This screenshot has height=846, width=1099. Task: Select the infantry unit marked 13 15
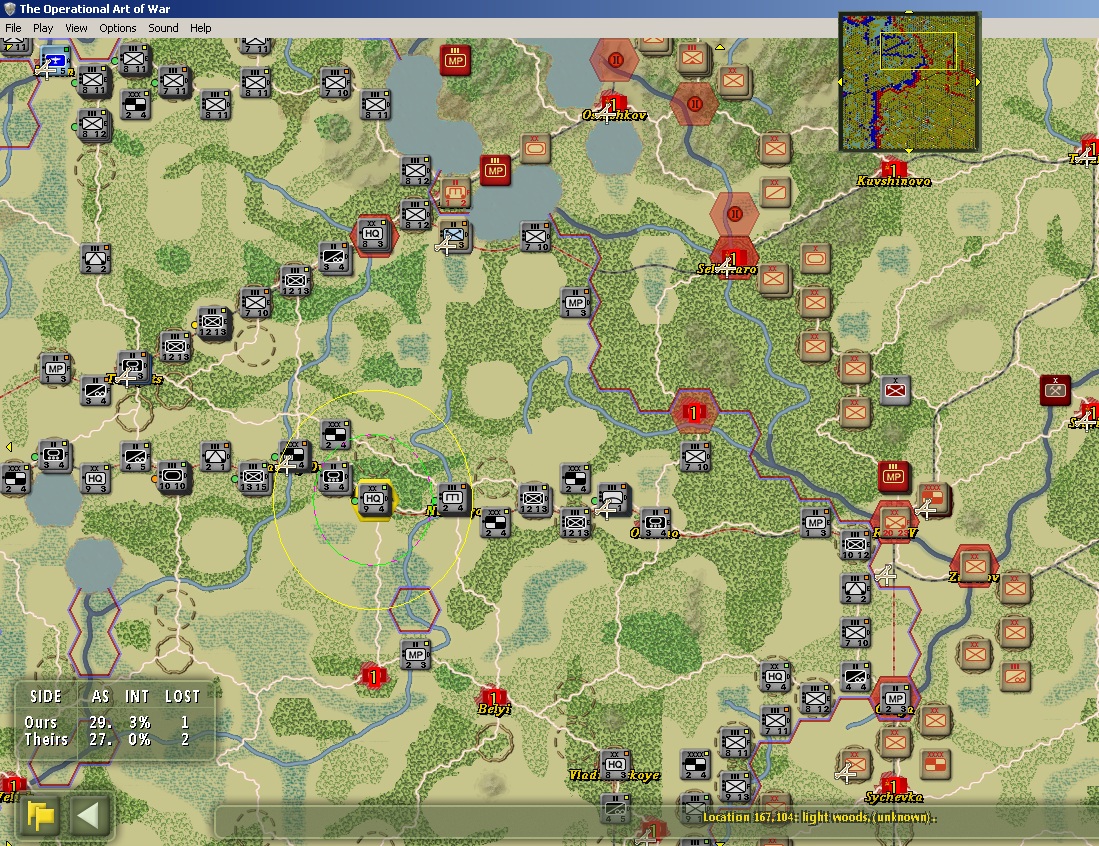(254, 478)
